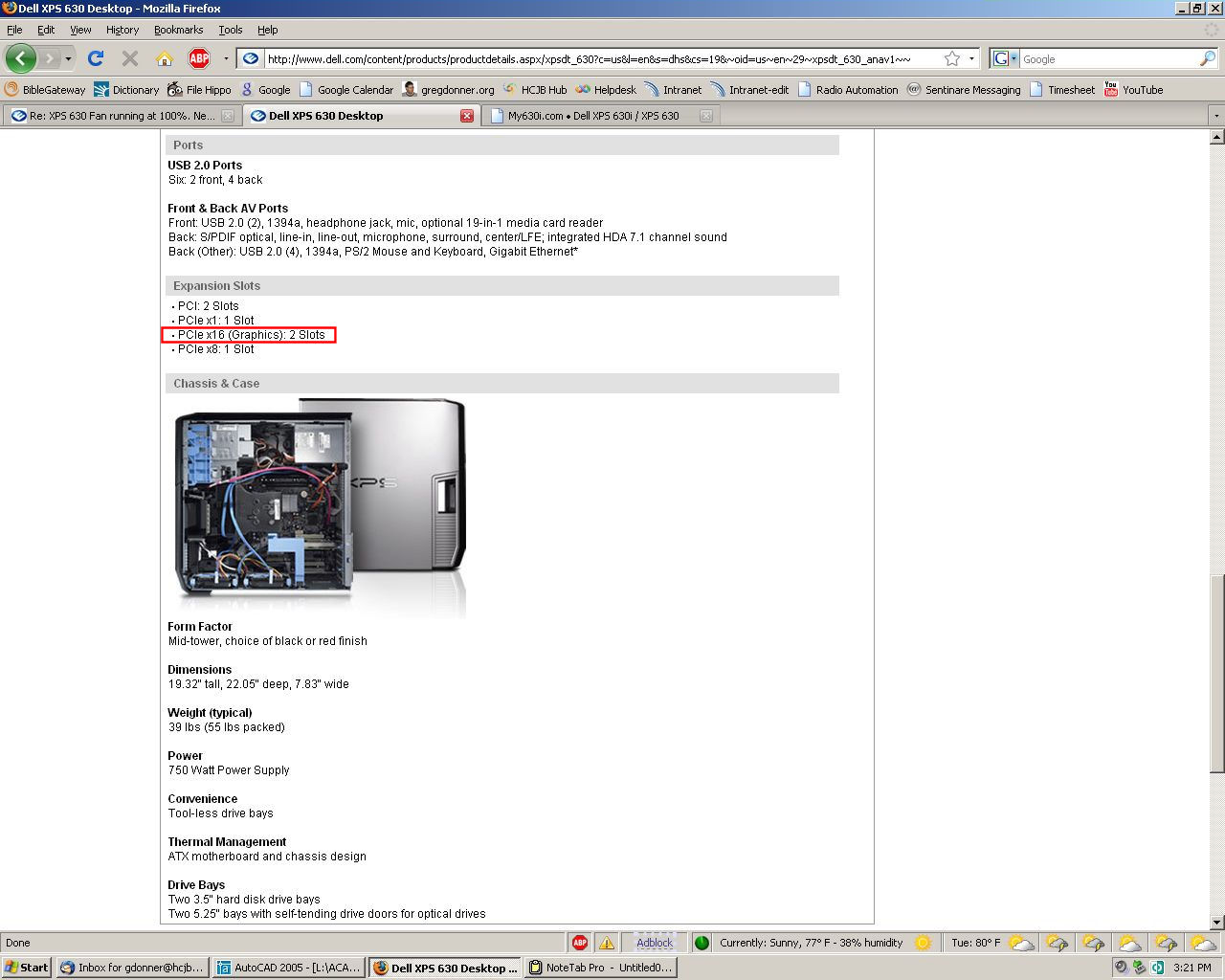Open the Edit menu
The height and width of the screenshot is (980, 1225).
[x=46, y=30]
